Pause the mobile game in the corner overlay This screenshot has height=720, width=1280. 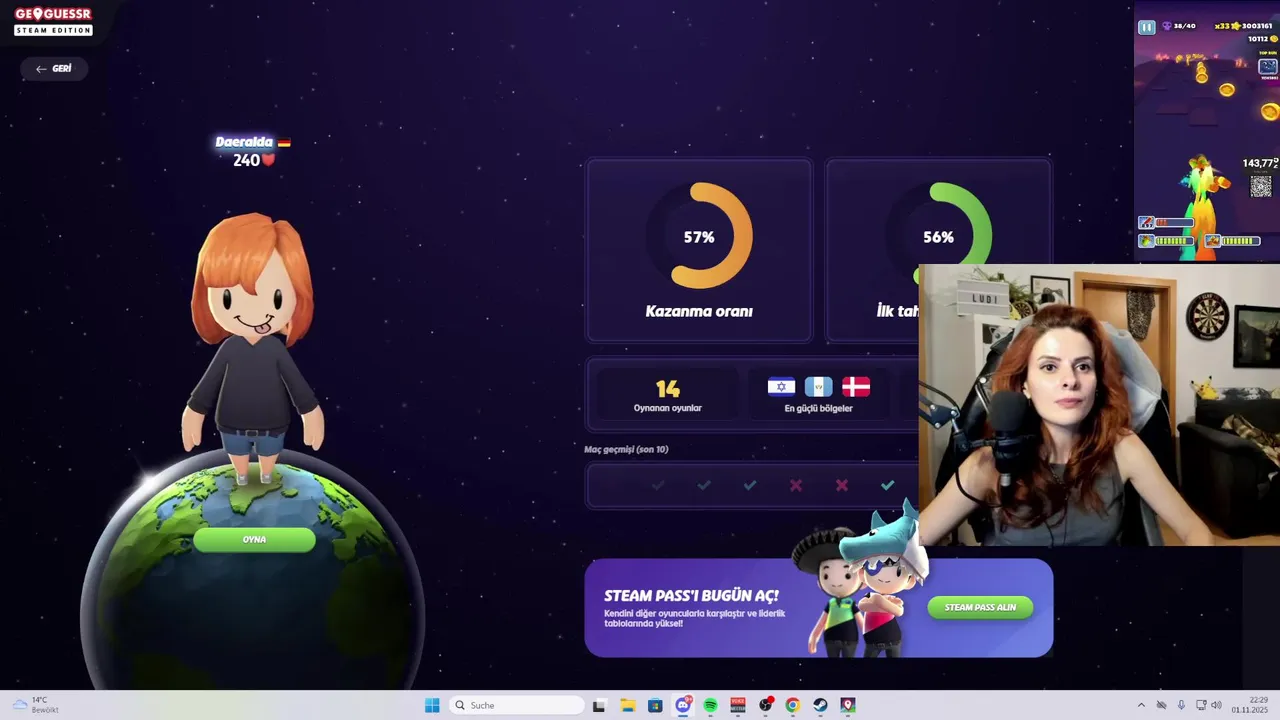[x=1147, y=27]
